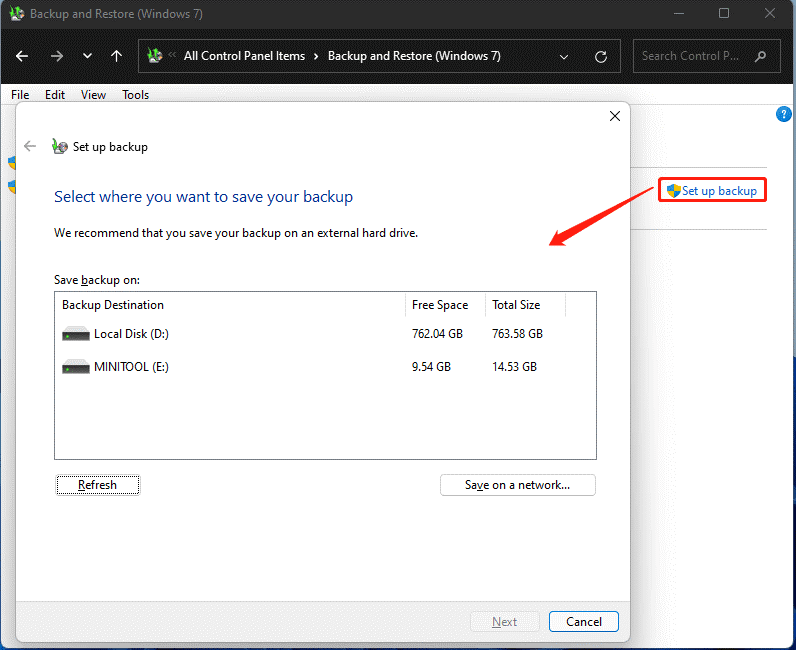Select the MINITOOL (E:) drive icon

coord(76,367)
